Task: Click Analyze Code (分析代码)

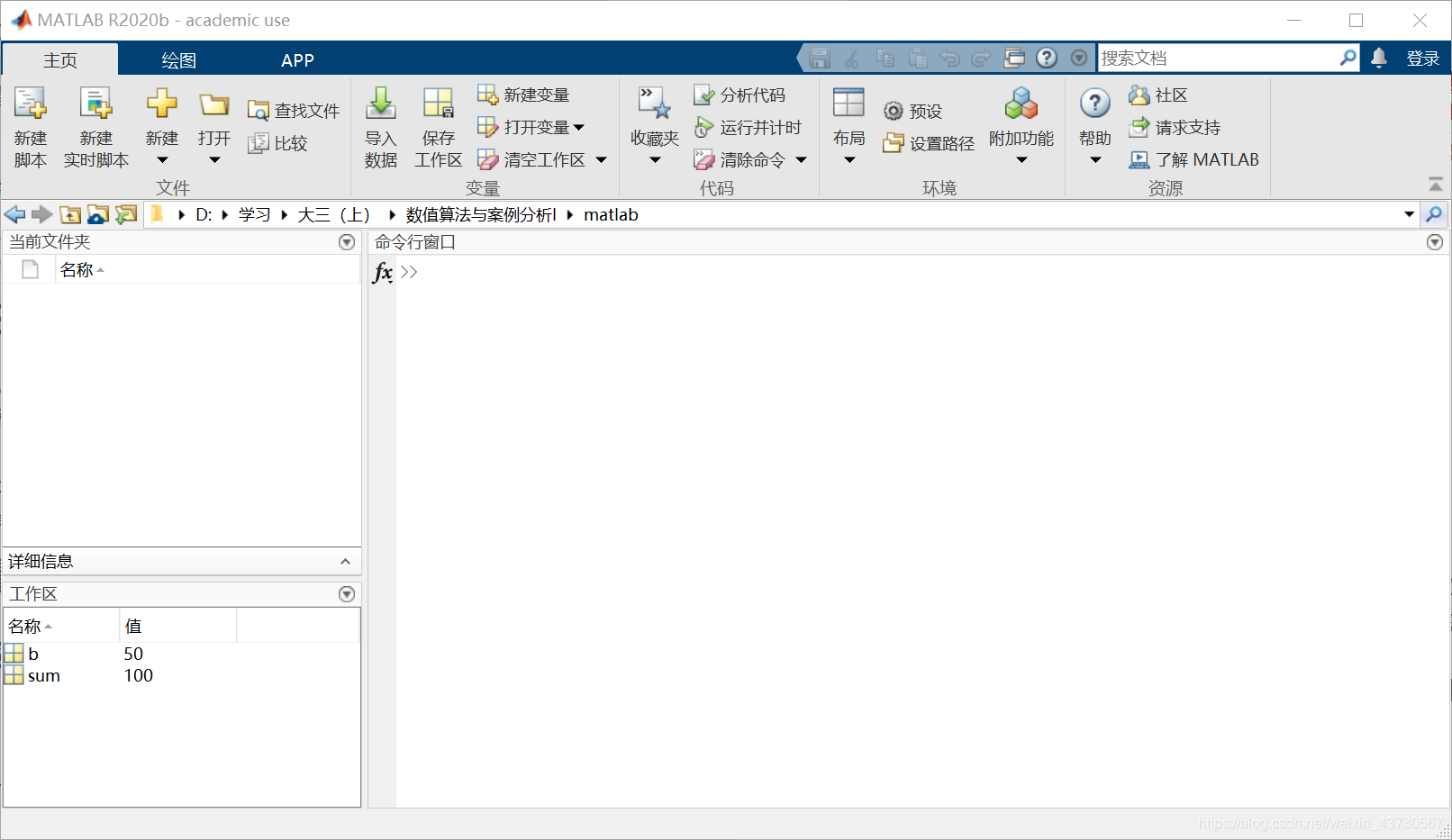Action: 740,95
